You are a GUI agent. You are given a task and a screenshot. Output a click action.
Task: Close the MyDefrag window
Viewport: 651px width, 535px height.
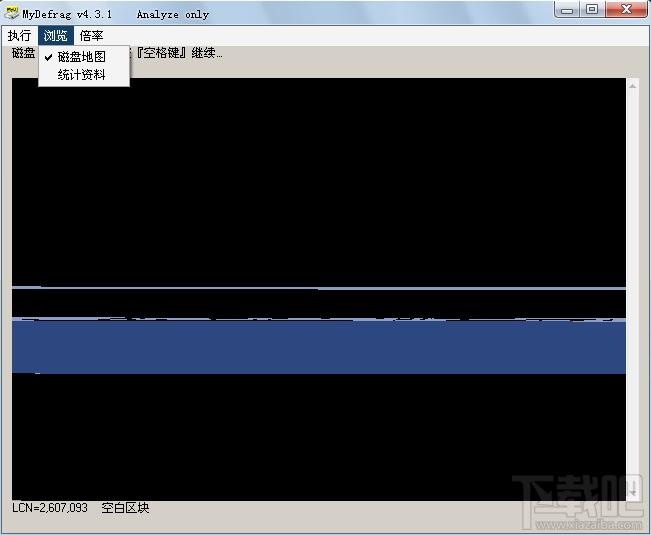(627, 9)
